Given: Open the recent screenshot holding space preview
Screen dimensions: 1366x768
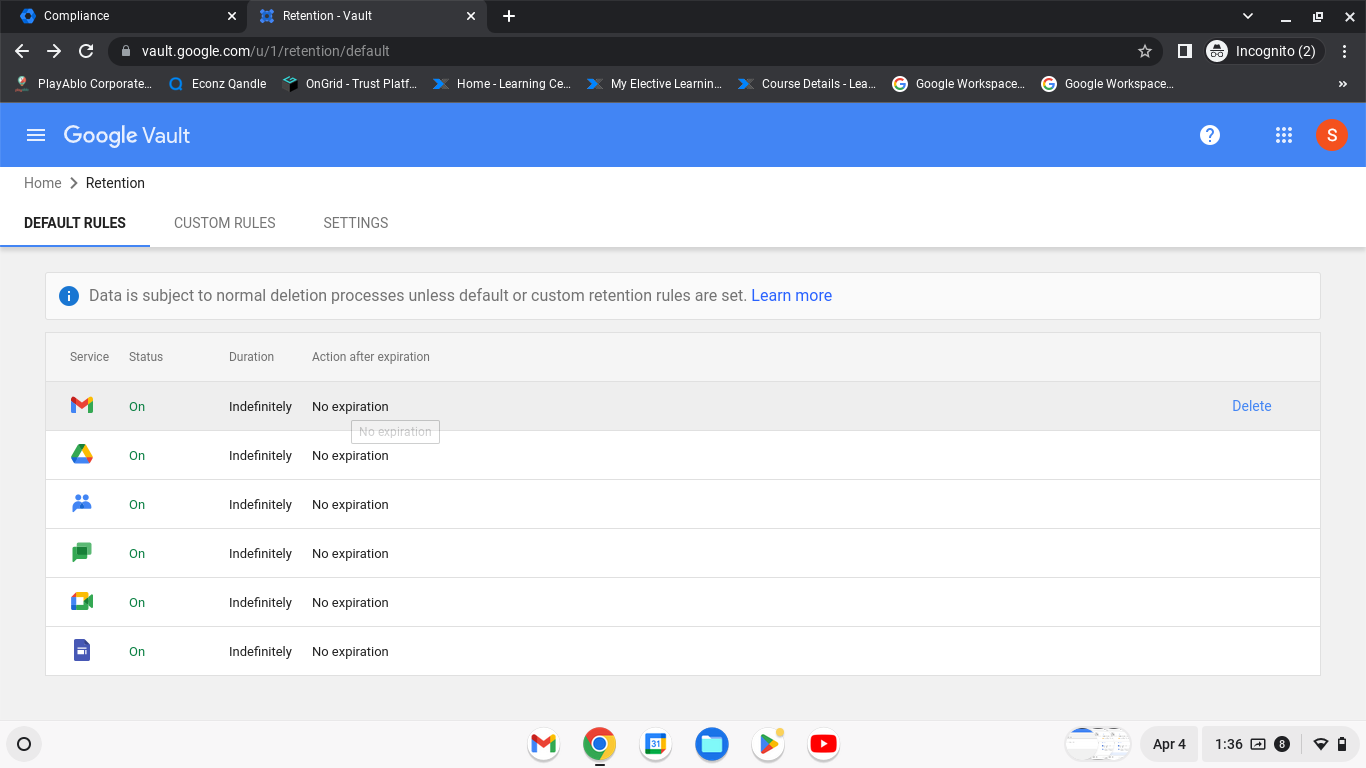Looking at the screenshot, I should [x=1098, y=744].
